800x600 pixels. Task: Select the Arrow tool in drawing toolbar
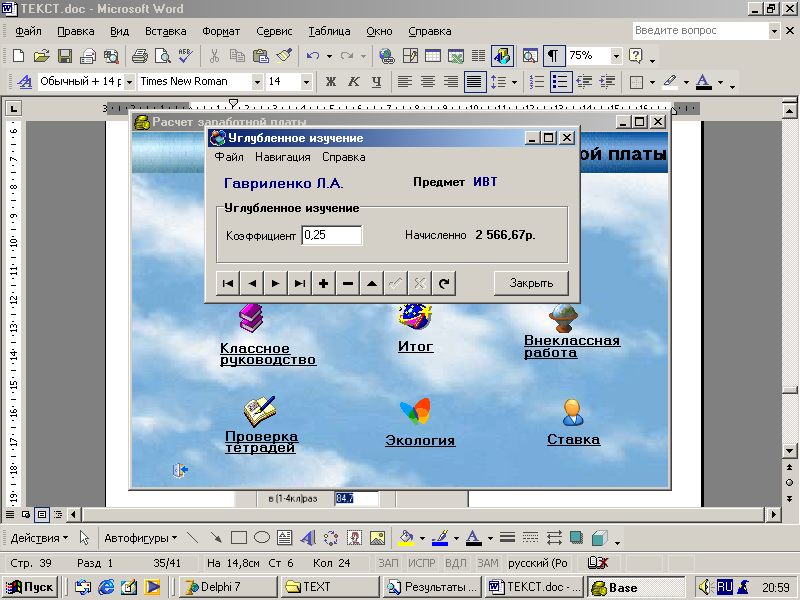coord(216,538)
